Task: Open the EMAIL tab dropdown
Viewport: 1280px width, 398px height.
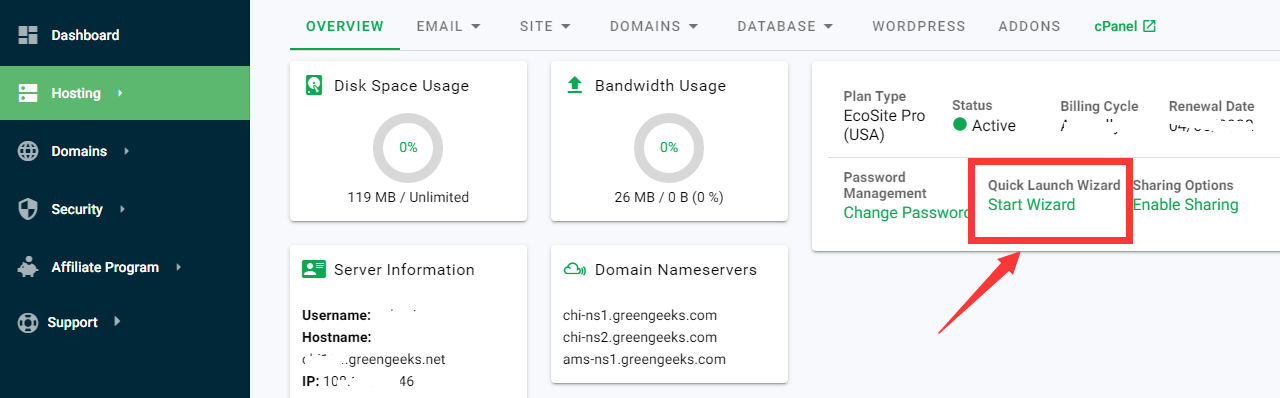Action: (449, 26)
